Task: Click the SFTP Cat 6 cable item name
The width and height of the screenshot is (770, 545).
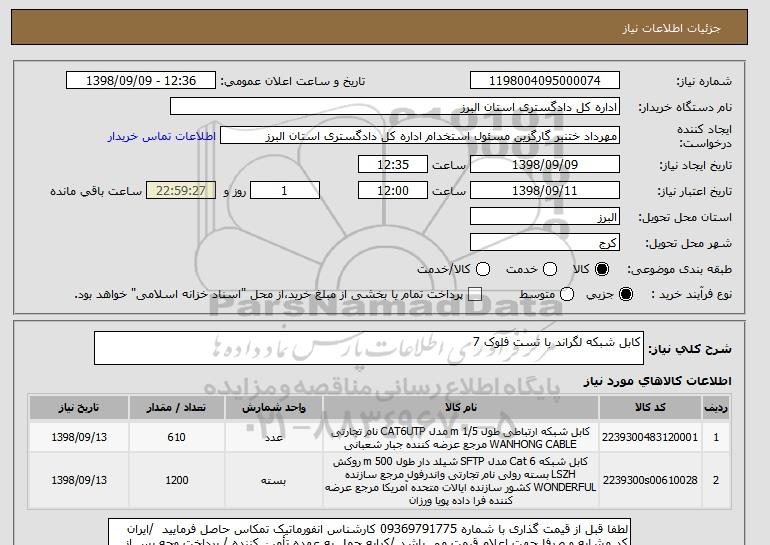Action: (x=461, y=481)
